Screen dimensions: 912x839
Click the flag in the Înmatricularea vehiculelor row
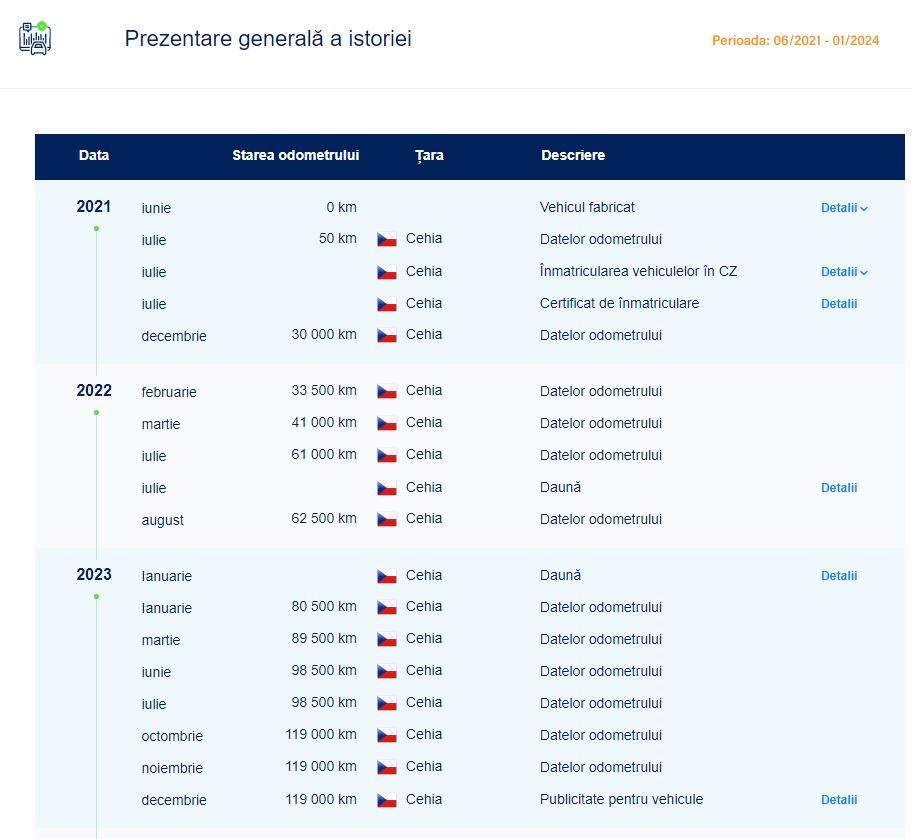tap(387, 272)
